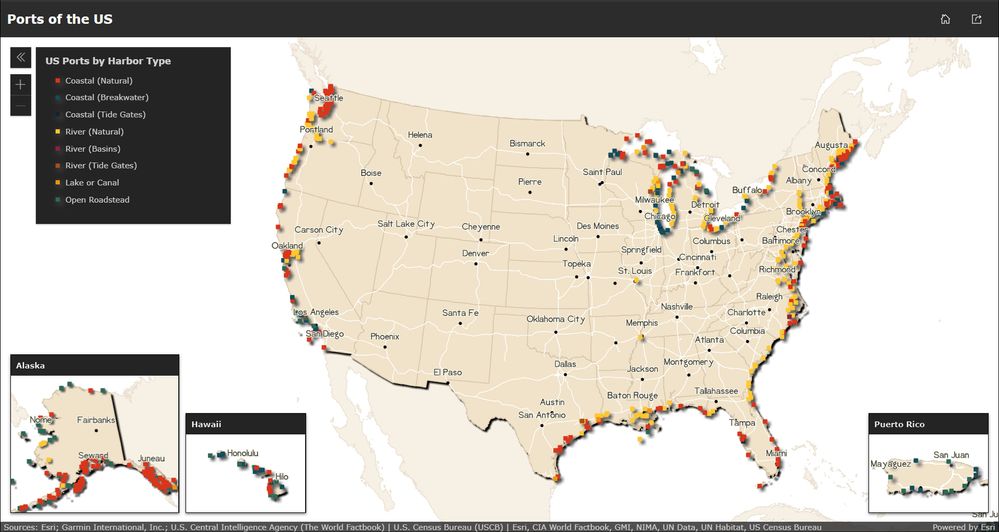Screen dimensions: 999x532
Task: Click the Chicago city label
Action: tap(658, 216)
